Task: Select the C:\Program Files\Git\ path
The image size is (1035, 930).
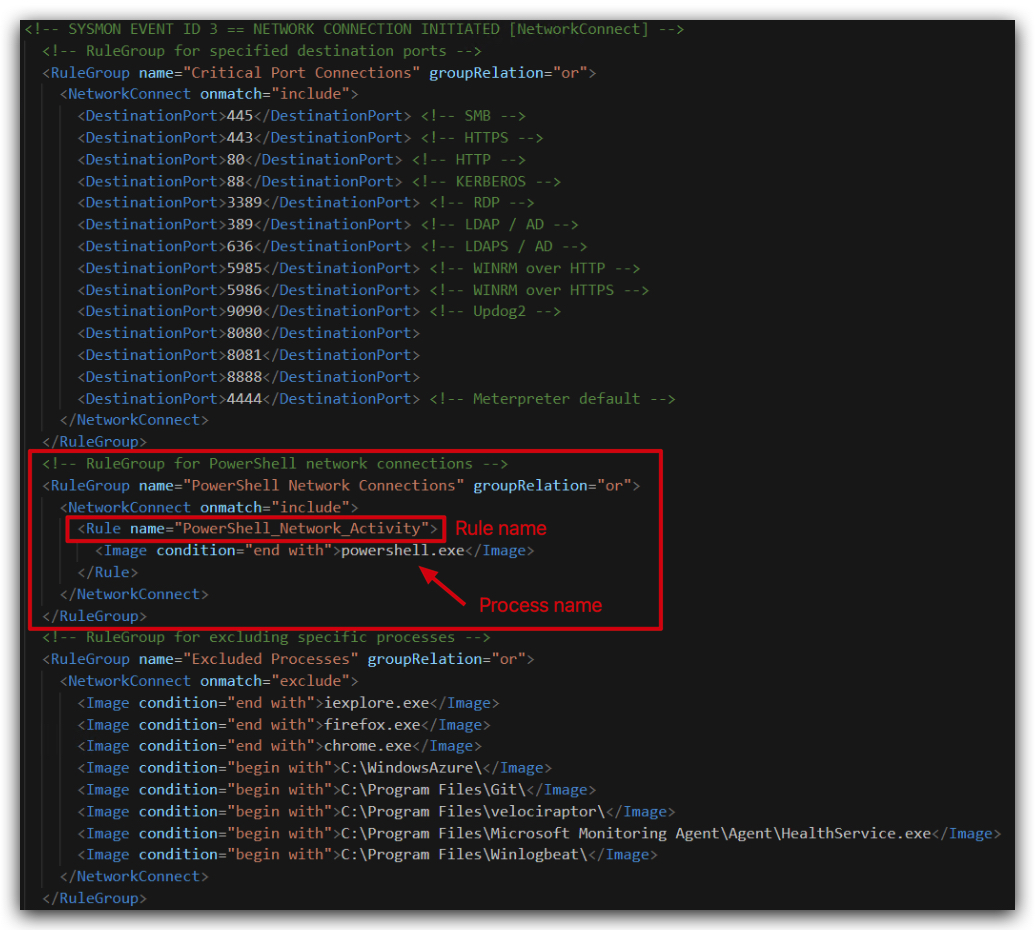Action: point(434,789)
